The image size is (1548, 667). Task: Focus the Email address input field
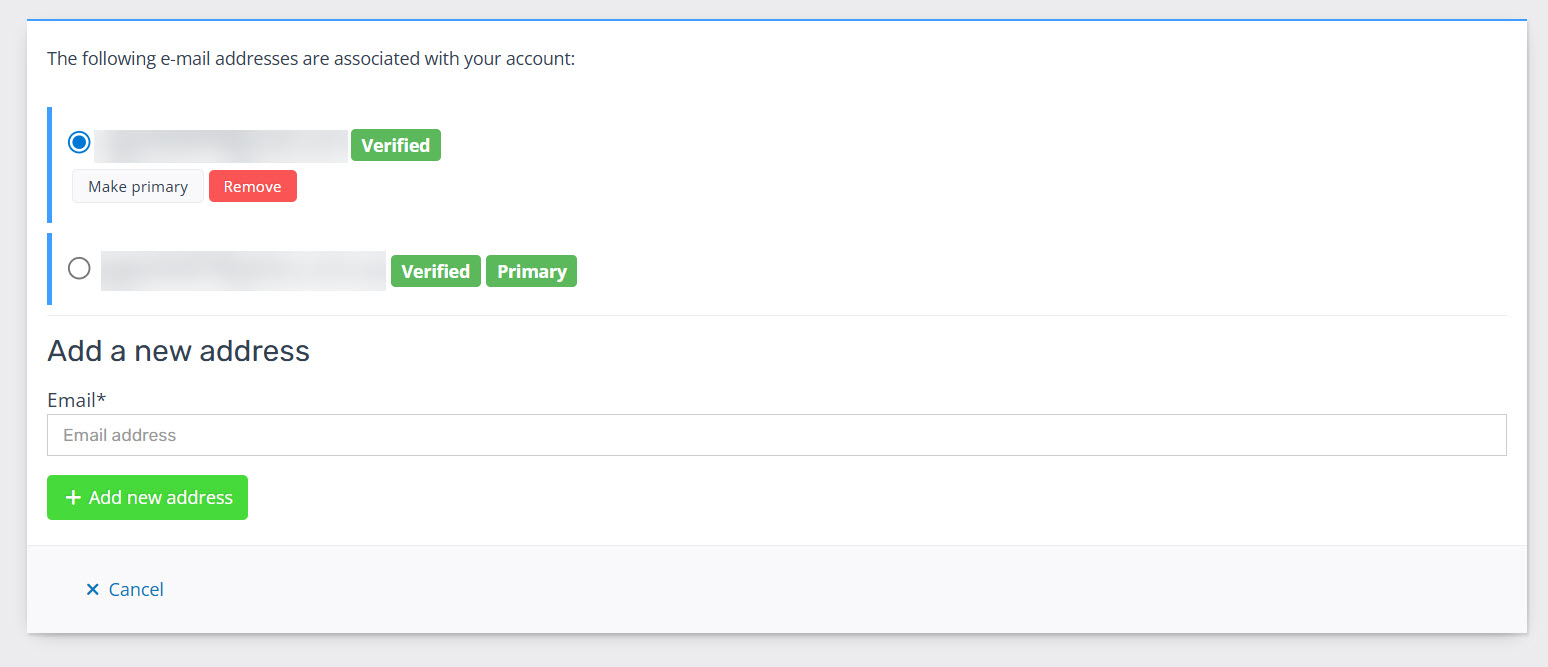pos(776,435)
